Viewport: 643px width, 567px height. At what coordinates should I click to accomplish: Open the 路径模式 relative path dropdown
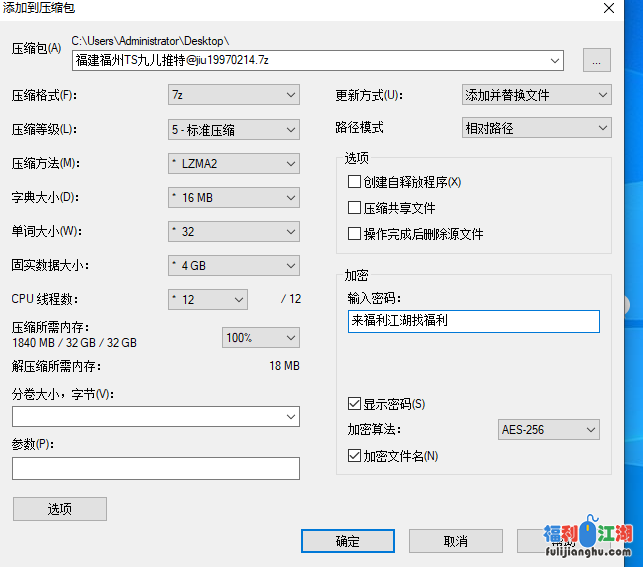click(536, 128)
